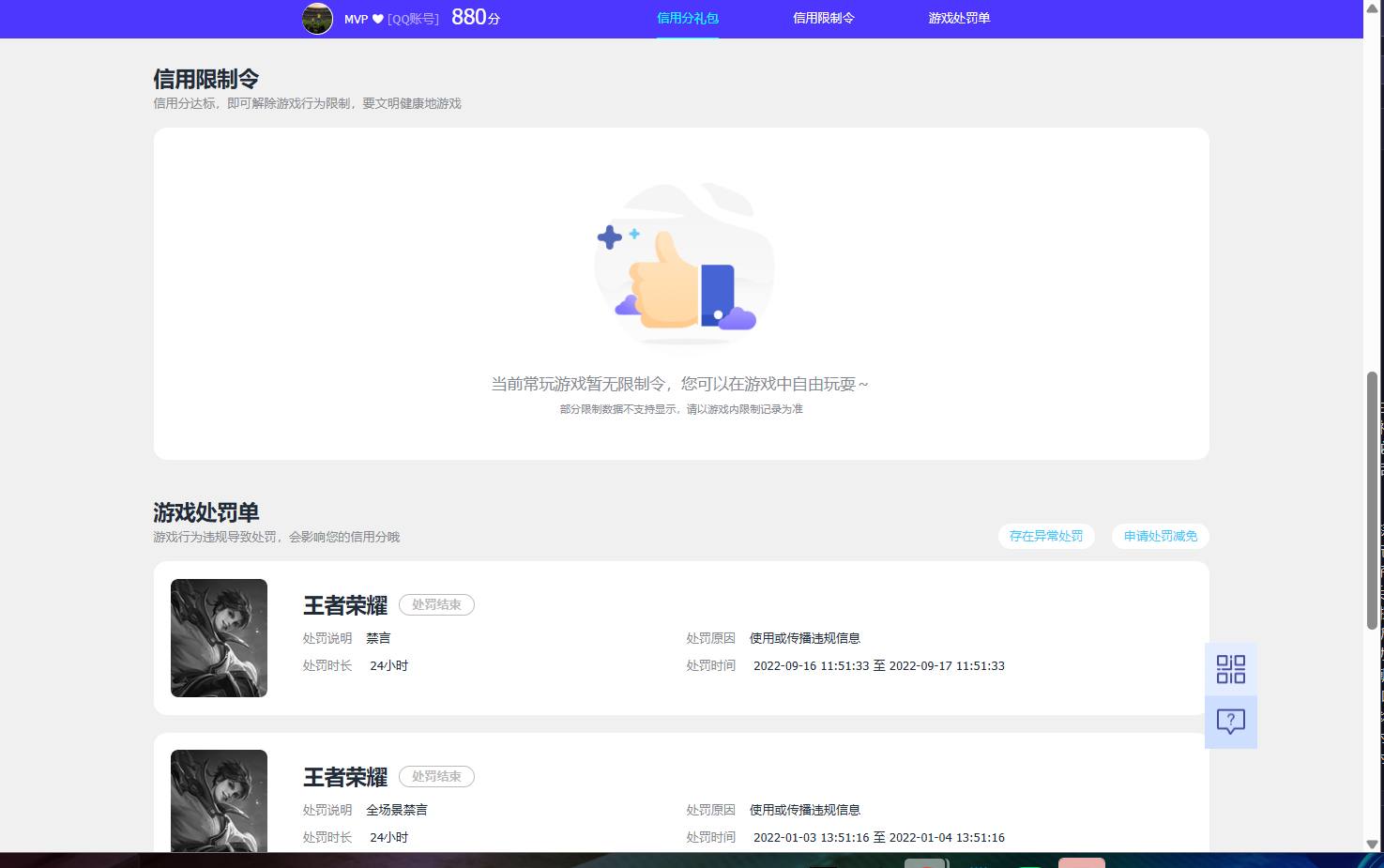This screenshot has width=1384, height=868.
Task: Click the 全场景禁言 punishment description value
Action: coord(397,810)
